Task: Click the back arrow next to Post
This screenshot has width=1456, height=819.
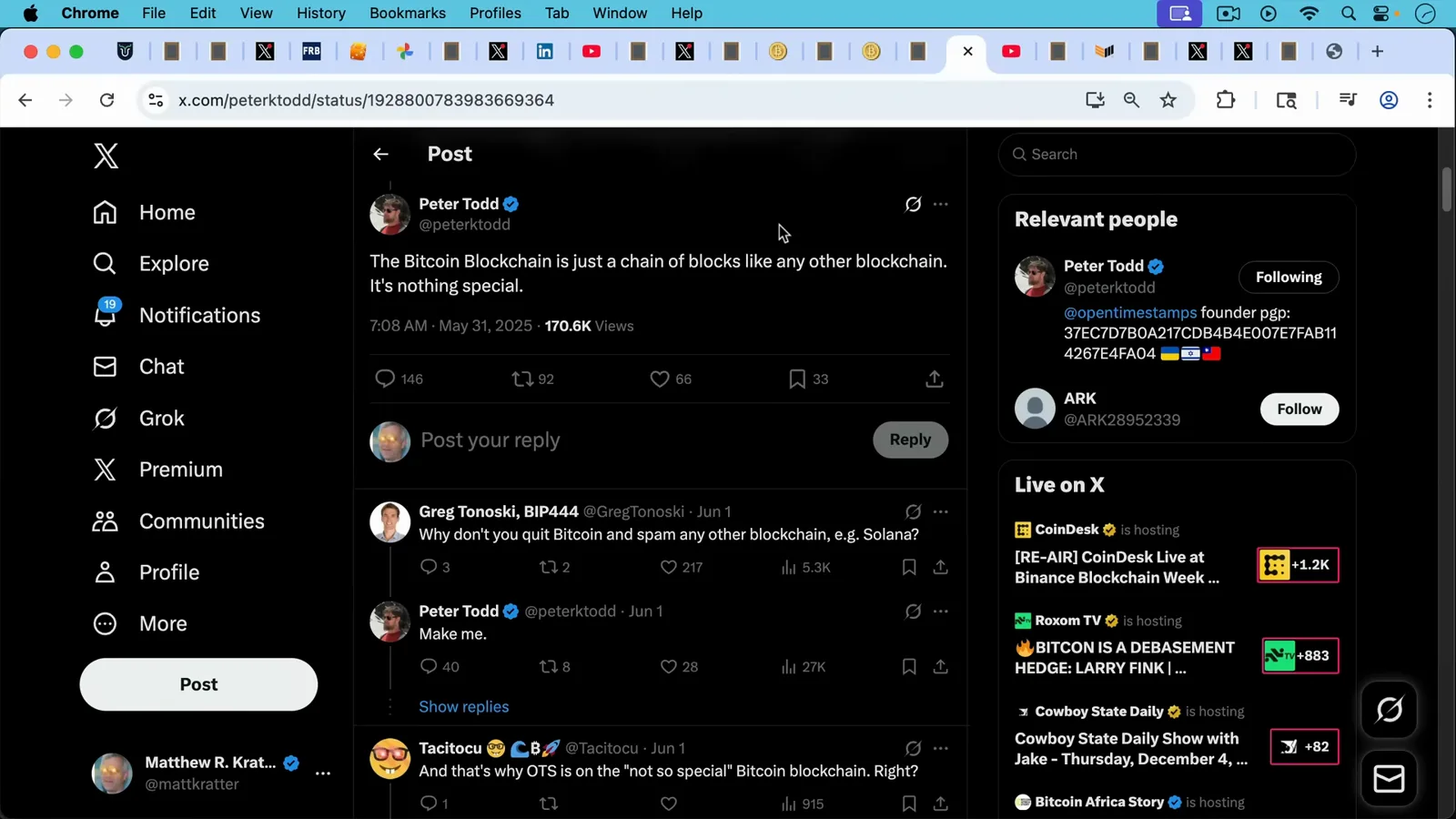Action: [x=380, y=155]
